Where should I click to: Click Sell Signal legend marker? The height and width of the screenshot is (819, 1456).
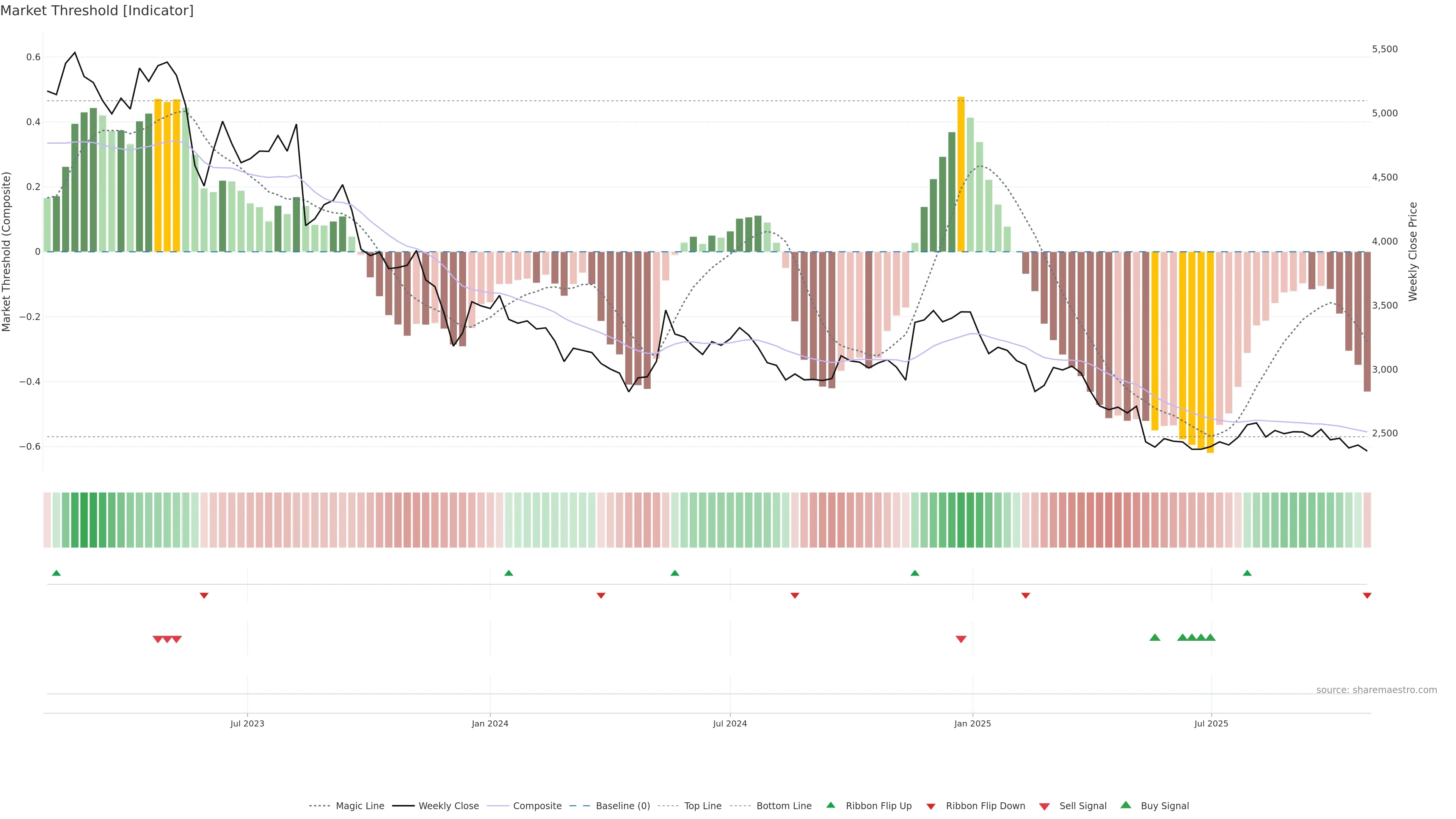click(x=1045, y=806)
